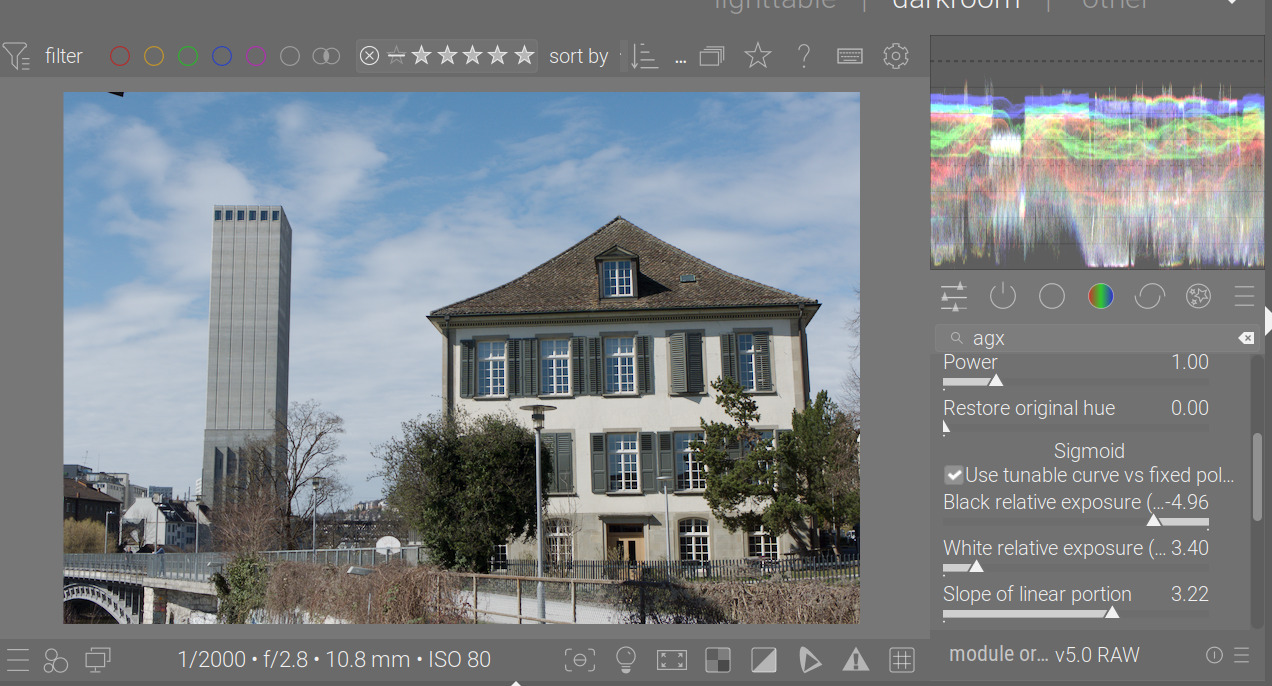The width and height of the screenshot is (1272, 686).
Task: Toggle raw overexposed indicator
Action: tap(718, 659)
